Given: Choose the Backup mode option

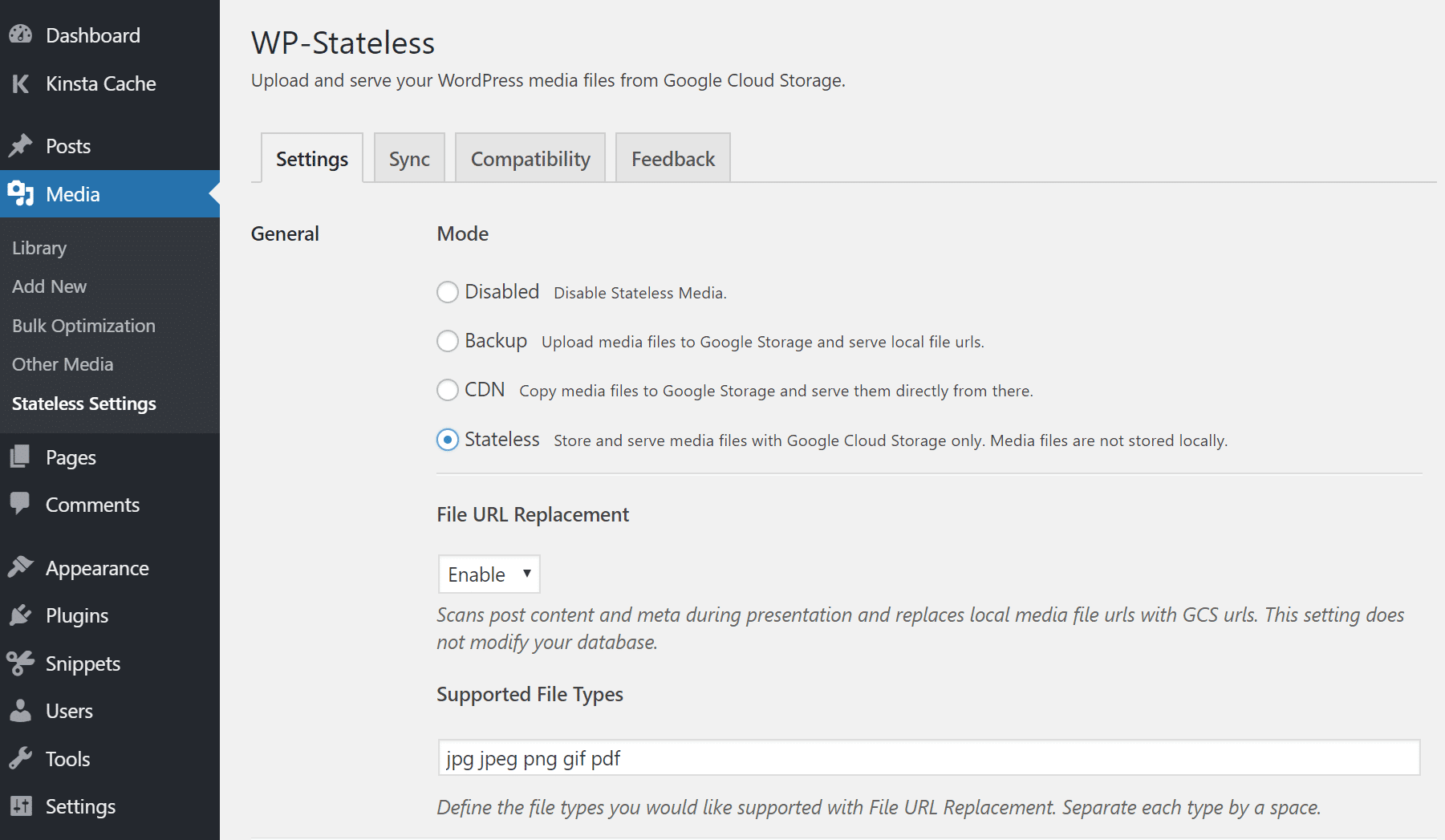Looking at the screenshot, I should click(448, 341).
